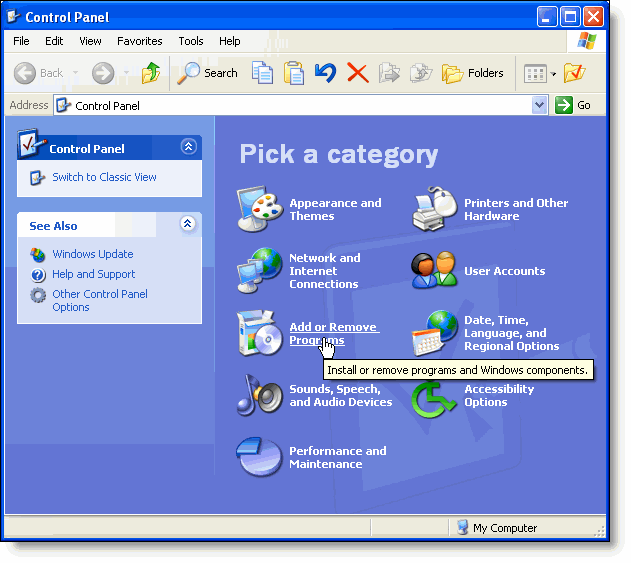Click the Forward arrow toolbar button
The height and width of the screenshot is (563, 631).
click(x=103, y=73)
